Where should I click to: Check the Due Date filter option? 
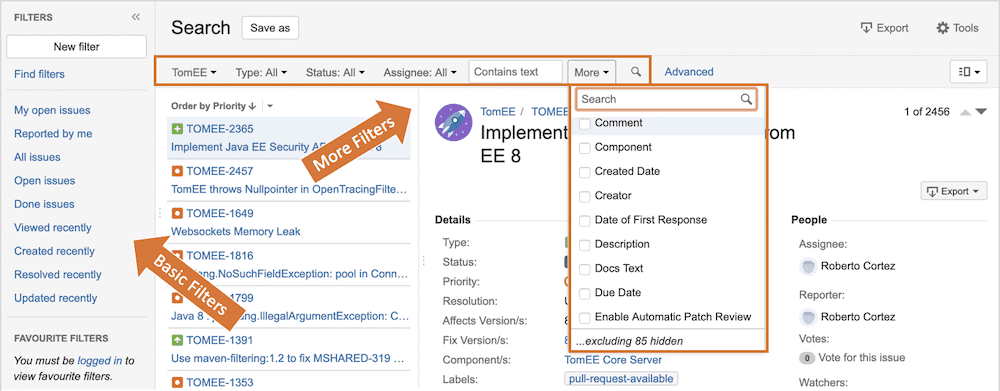(584, 293)
